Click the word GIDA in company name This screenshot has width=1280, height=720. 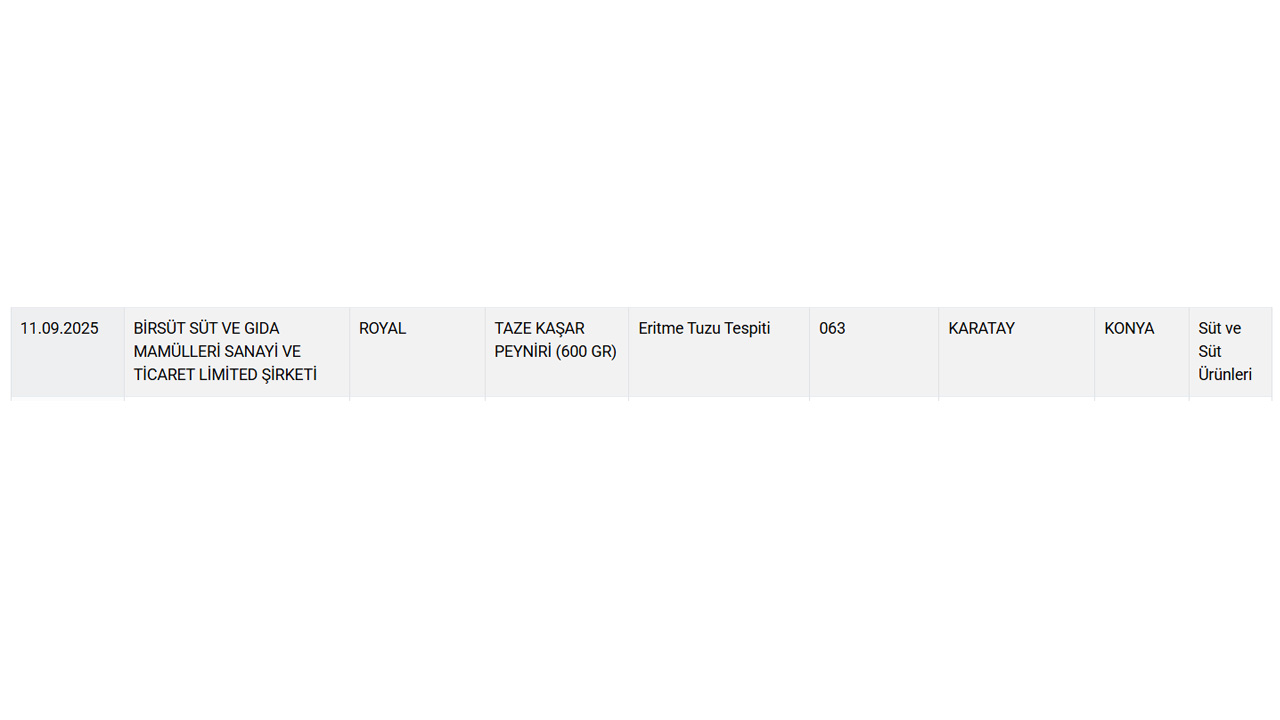[x=260, y=328]
